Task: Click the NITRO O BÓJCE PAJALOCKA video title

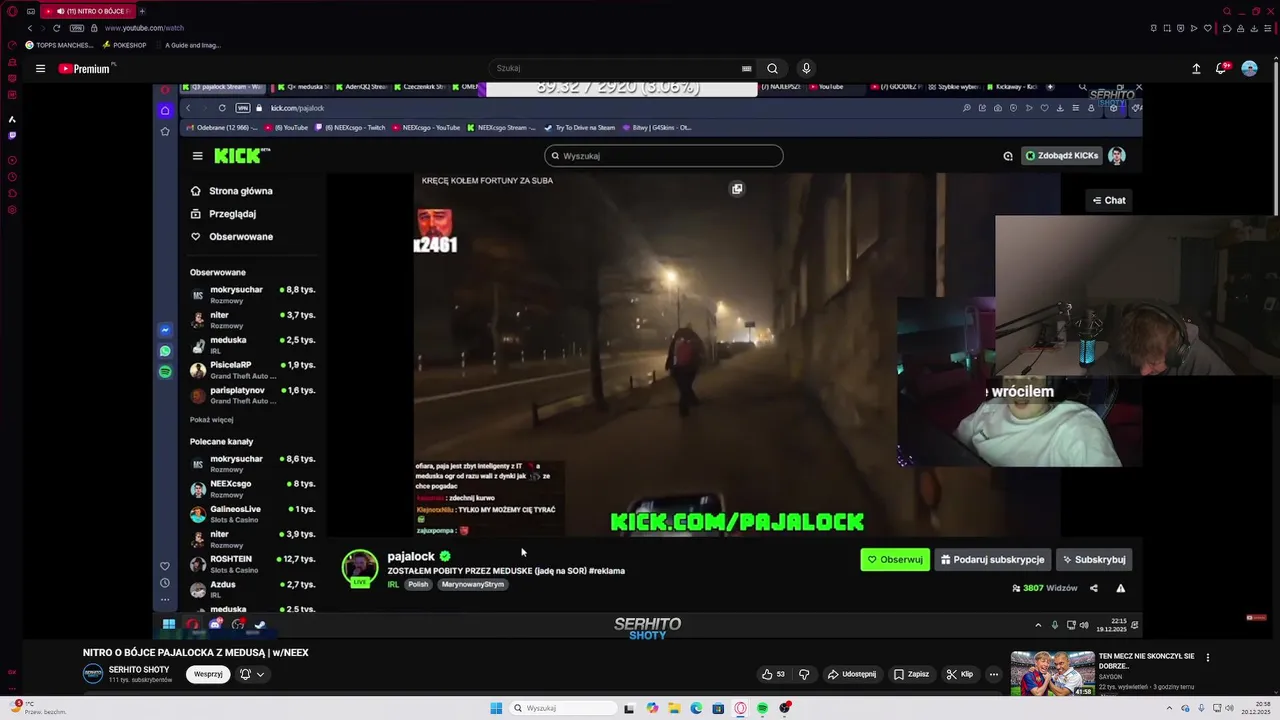Action: [196, 652]
